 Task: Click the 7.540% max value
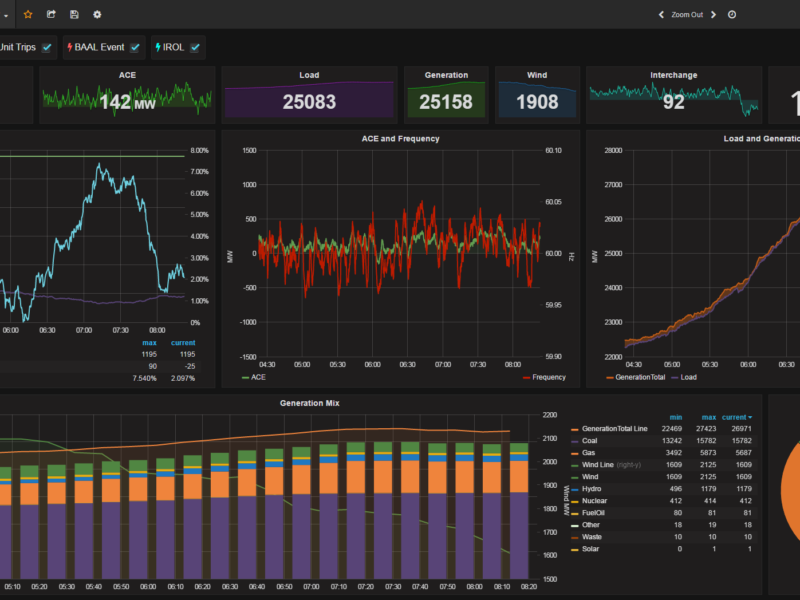click(x=144, y=378)
